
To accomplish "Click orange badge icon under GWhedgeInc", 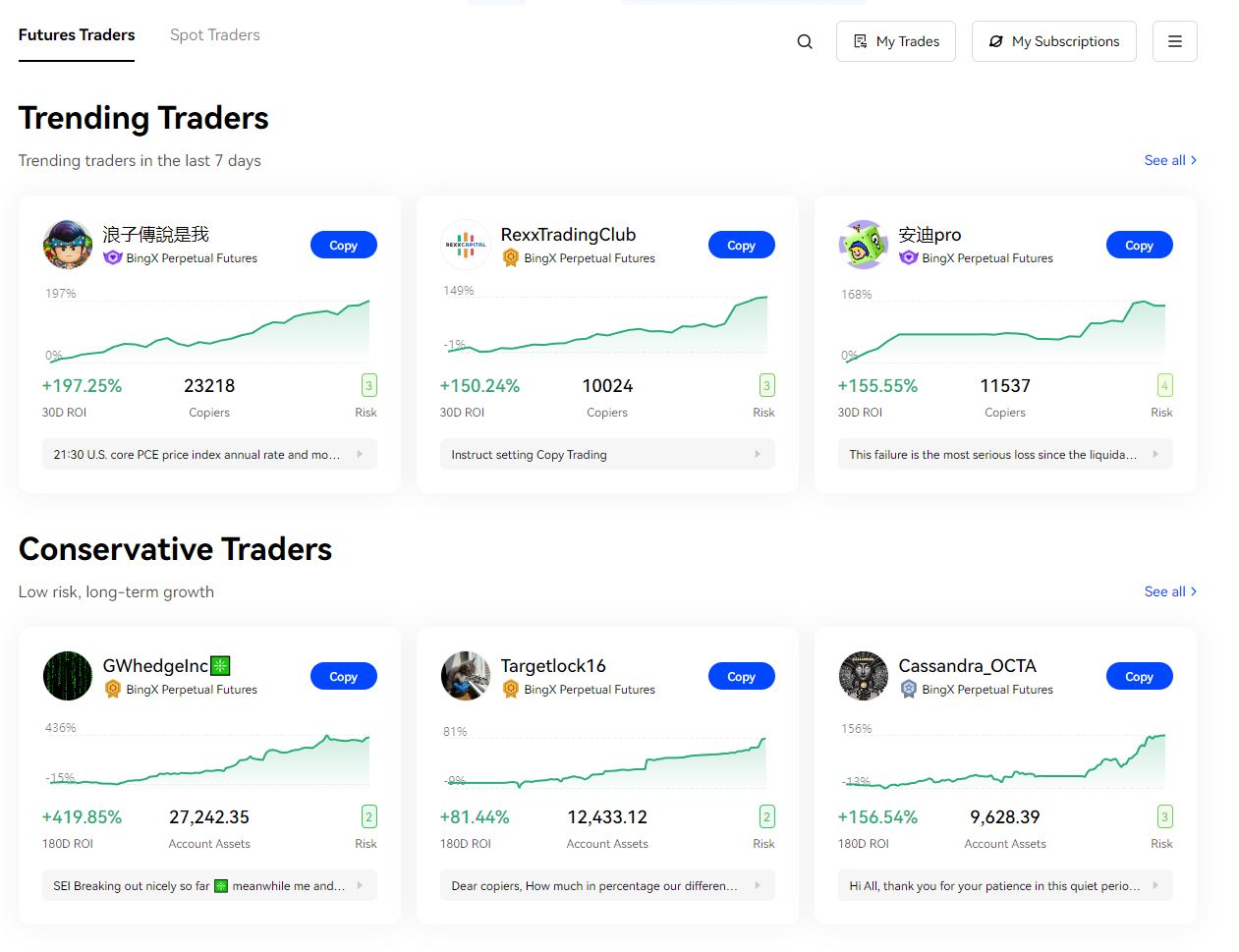I will tap(113, 689).
